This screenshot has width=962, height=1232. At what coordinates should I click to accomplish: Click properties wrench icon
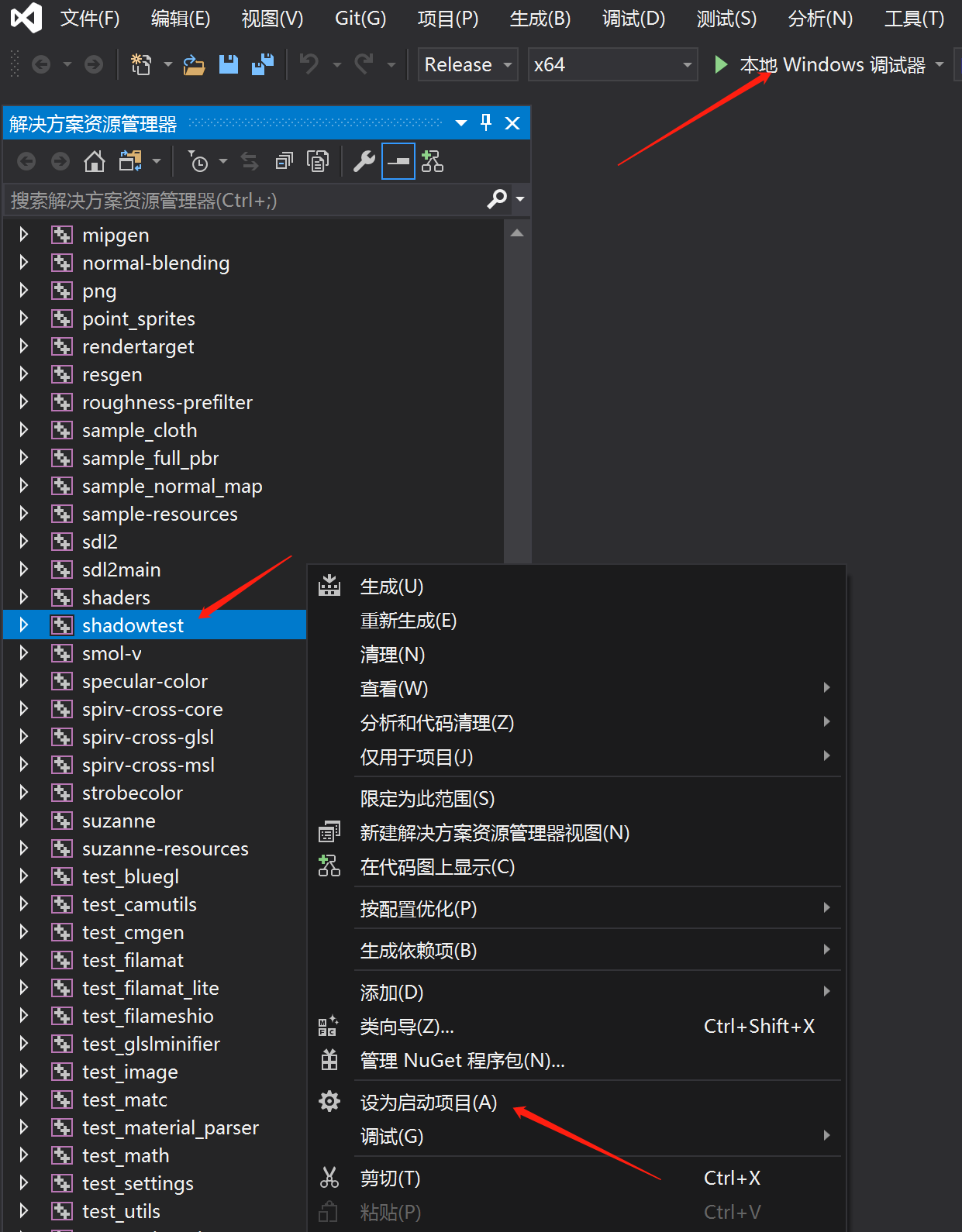coord(364,161)
